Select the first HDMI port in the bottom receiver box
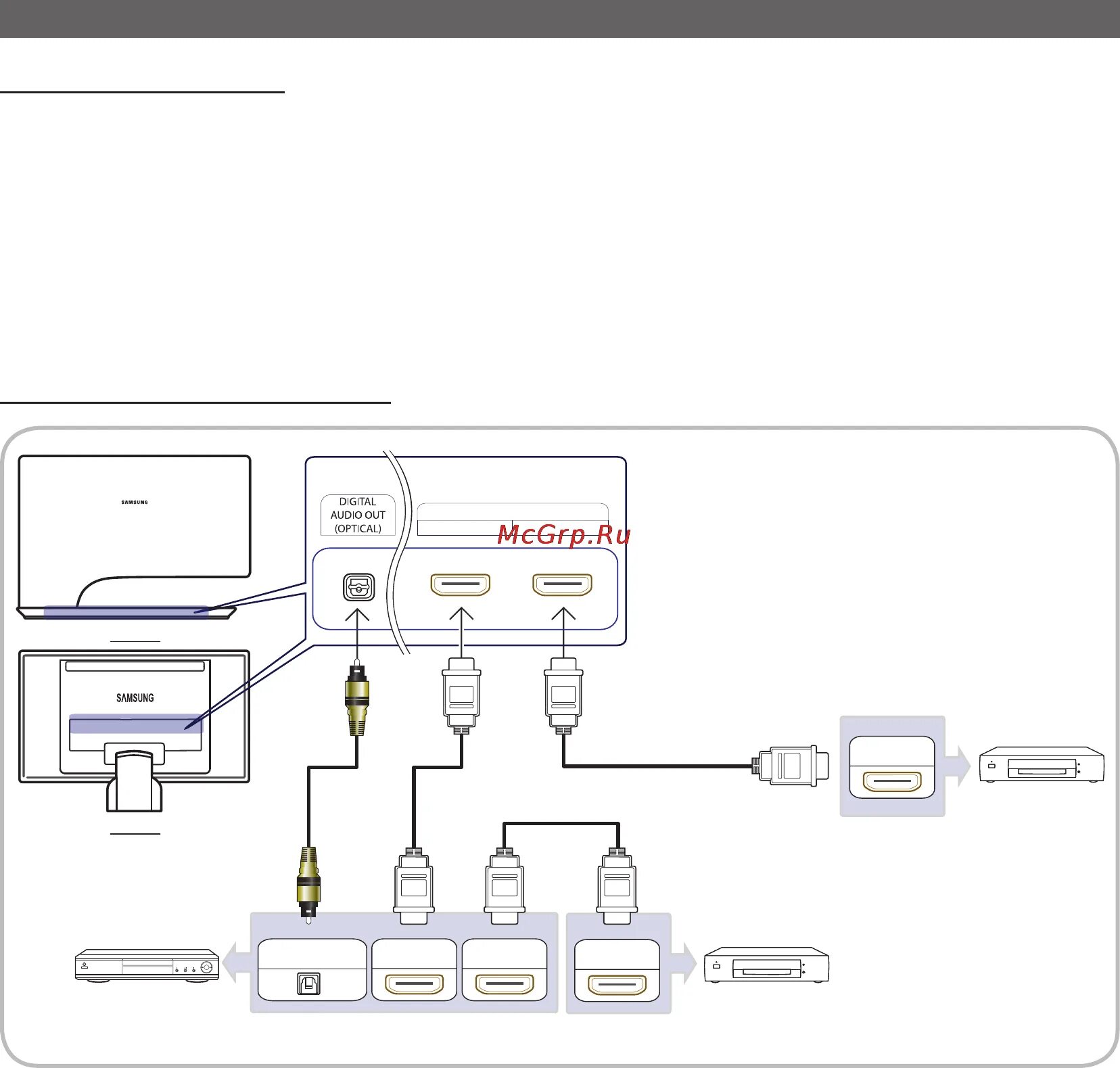 pos(415,984)
